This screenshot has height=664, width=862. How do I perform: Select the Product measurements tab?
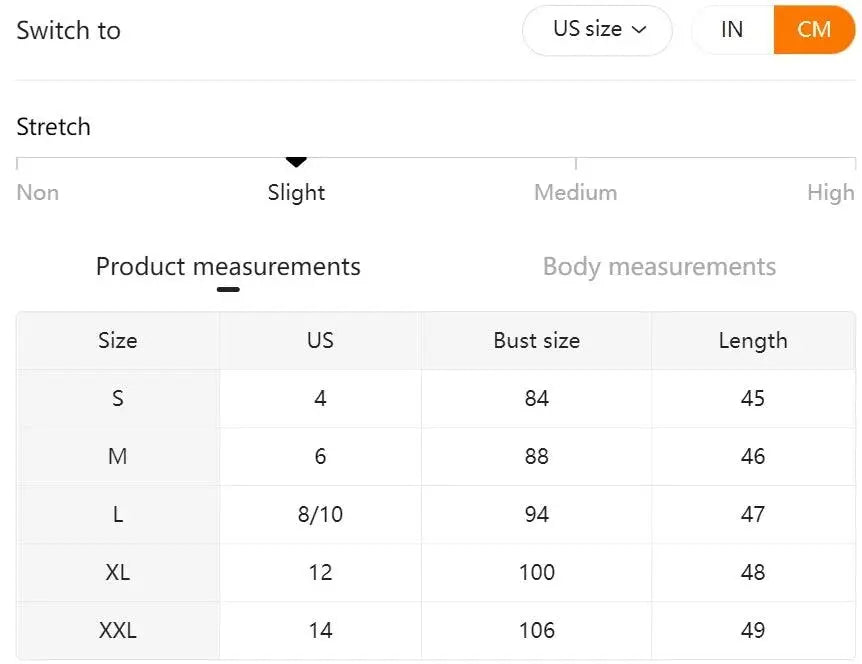tap(227, 267)
